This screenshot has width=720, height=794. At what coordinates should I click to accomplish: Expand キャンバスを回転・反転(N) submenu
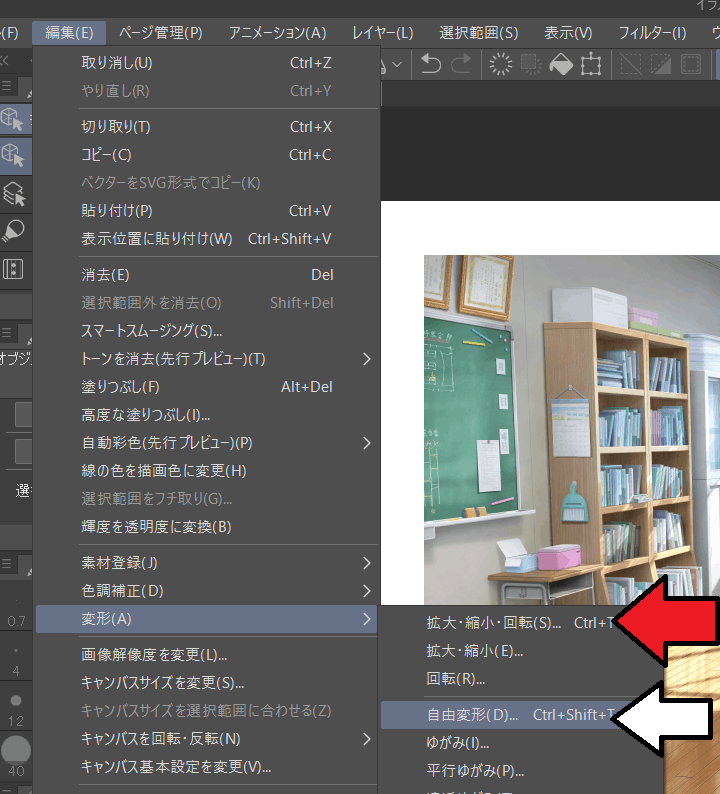coord(207,739)
